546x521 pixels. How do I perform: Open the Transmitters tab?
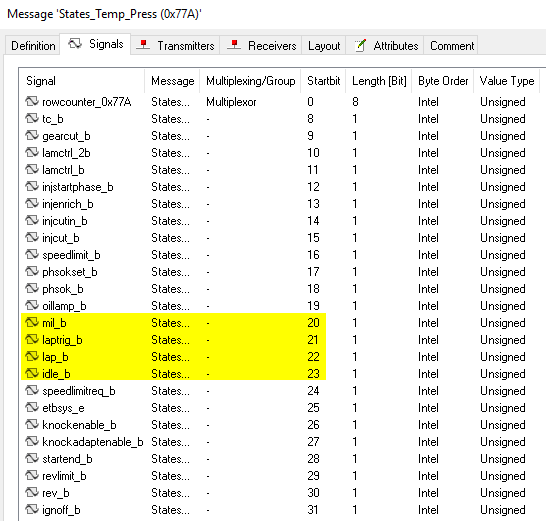tap(175, 46)
